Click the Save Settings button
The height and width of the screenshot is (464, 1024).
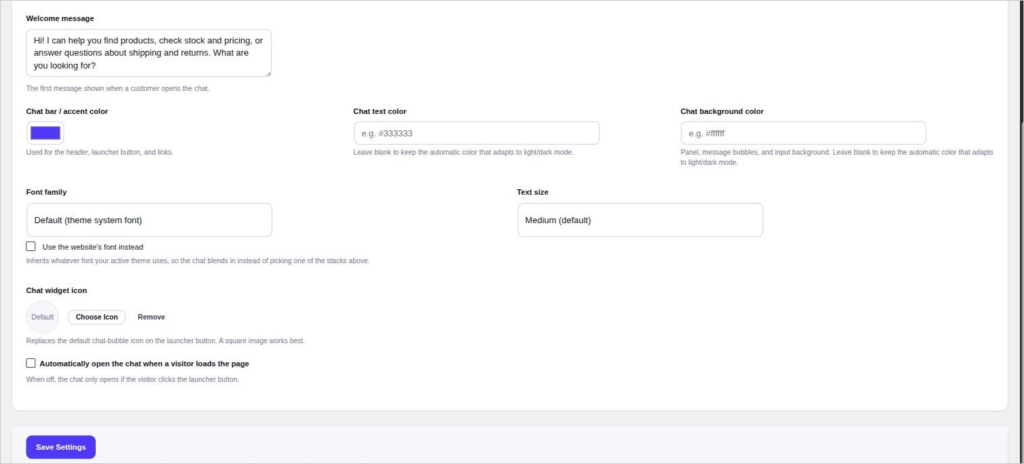pos(61,447)
